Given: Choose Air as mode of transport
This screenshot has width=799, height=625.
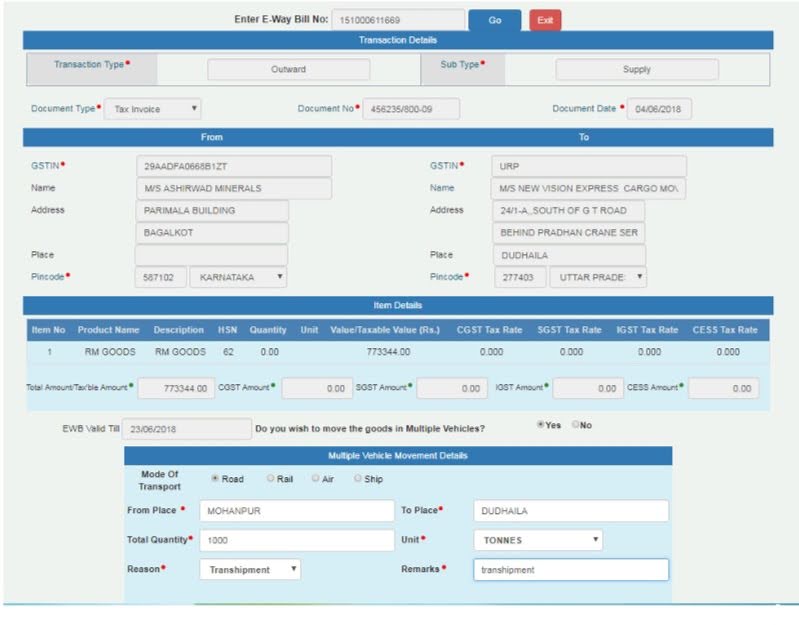Looking at the screenshot, I should [316, 479].
